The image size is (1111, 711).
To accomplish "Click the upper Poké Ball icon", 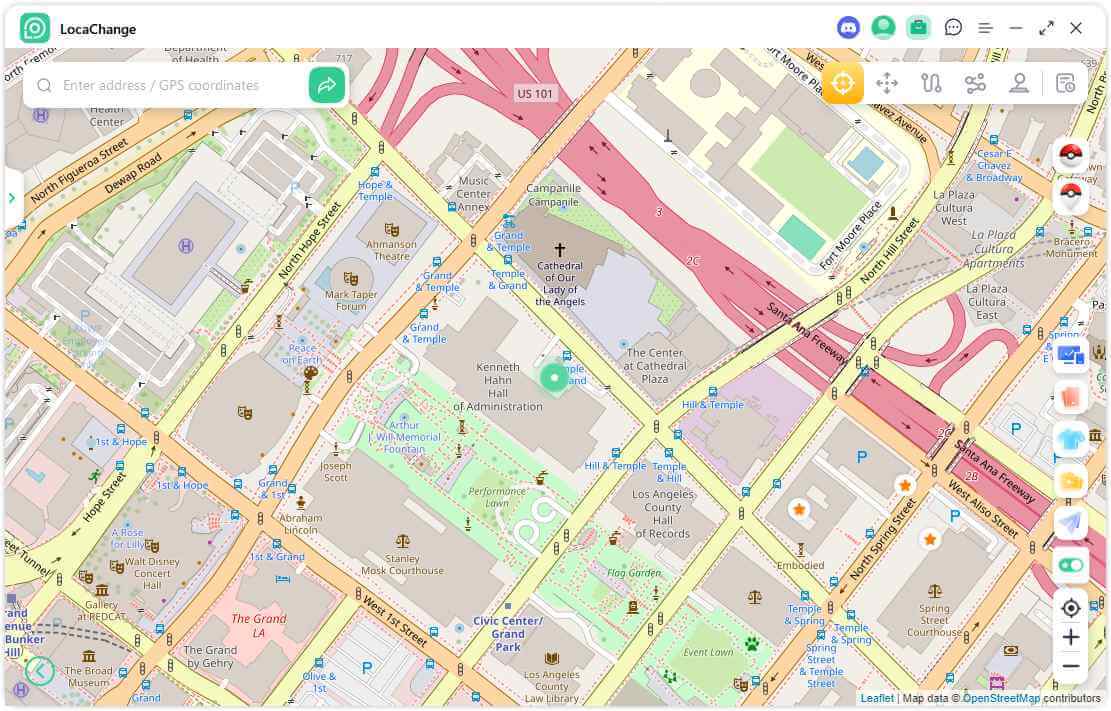I will coord(1071,155).
